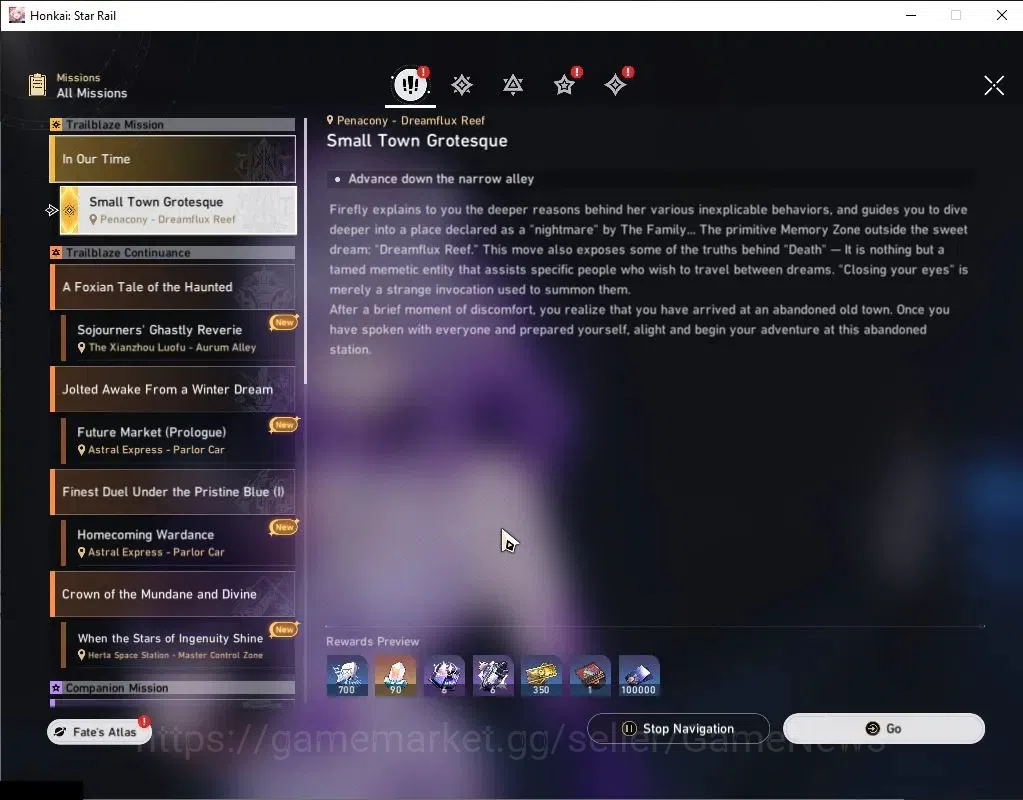
Task: View the 350 gold ticket reward icon
Action: point(542,676)
